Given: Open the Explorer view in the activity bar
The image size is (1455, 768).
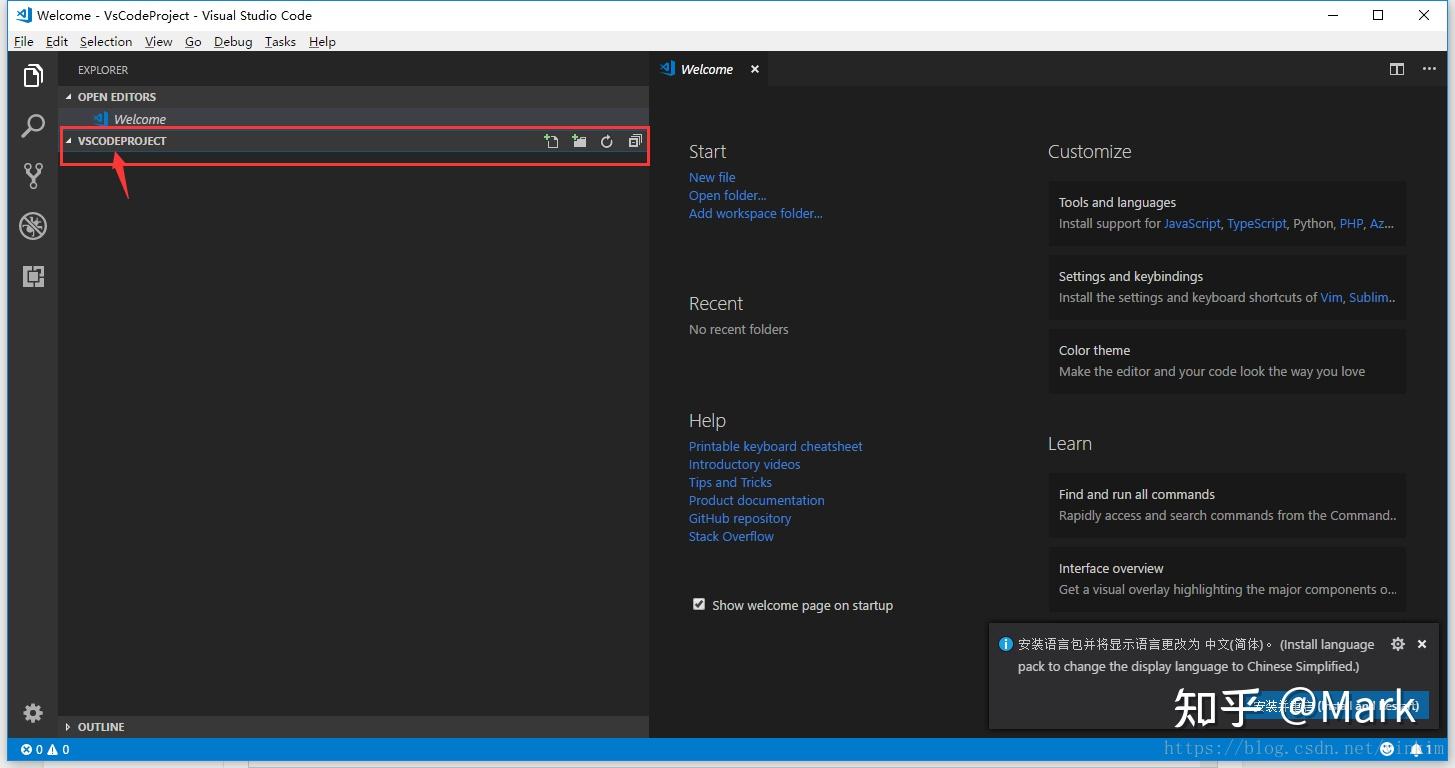Looking at the screenshot, I should (33, 76).
